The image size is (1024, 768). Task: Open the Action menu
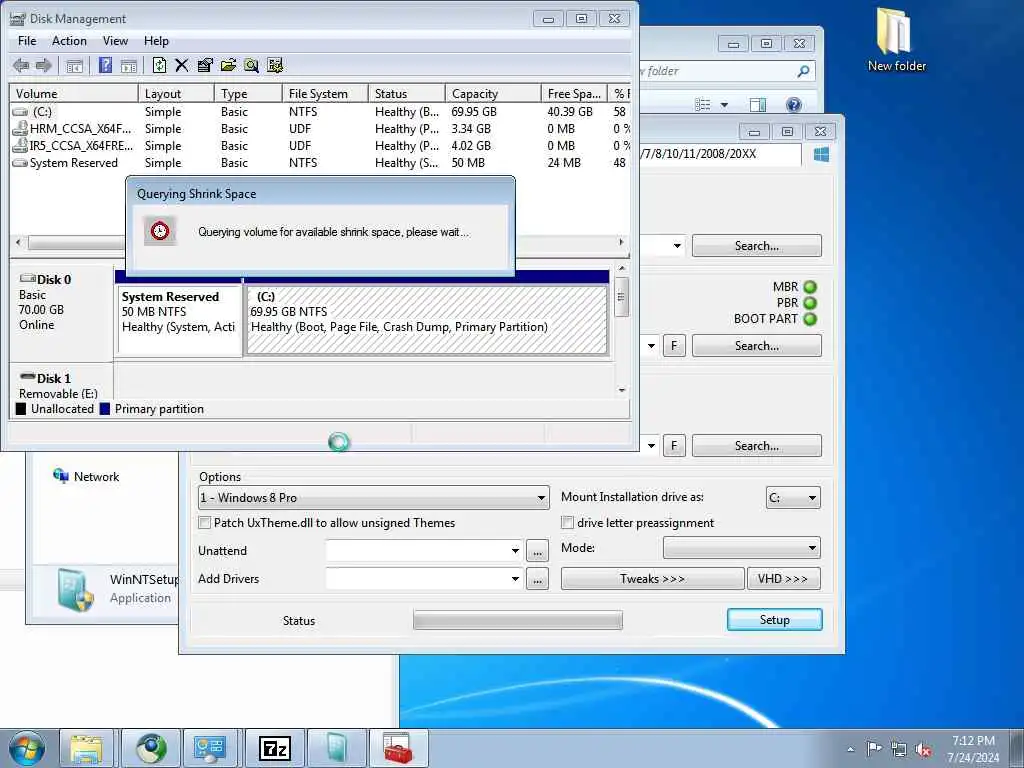(69, 40)
